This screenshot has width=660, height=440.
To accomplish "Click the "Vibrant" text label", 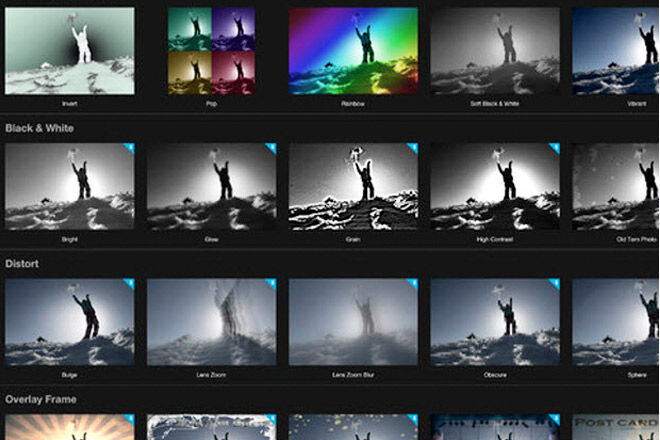I will [x=636, y=104].
